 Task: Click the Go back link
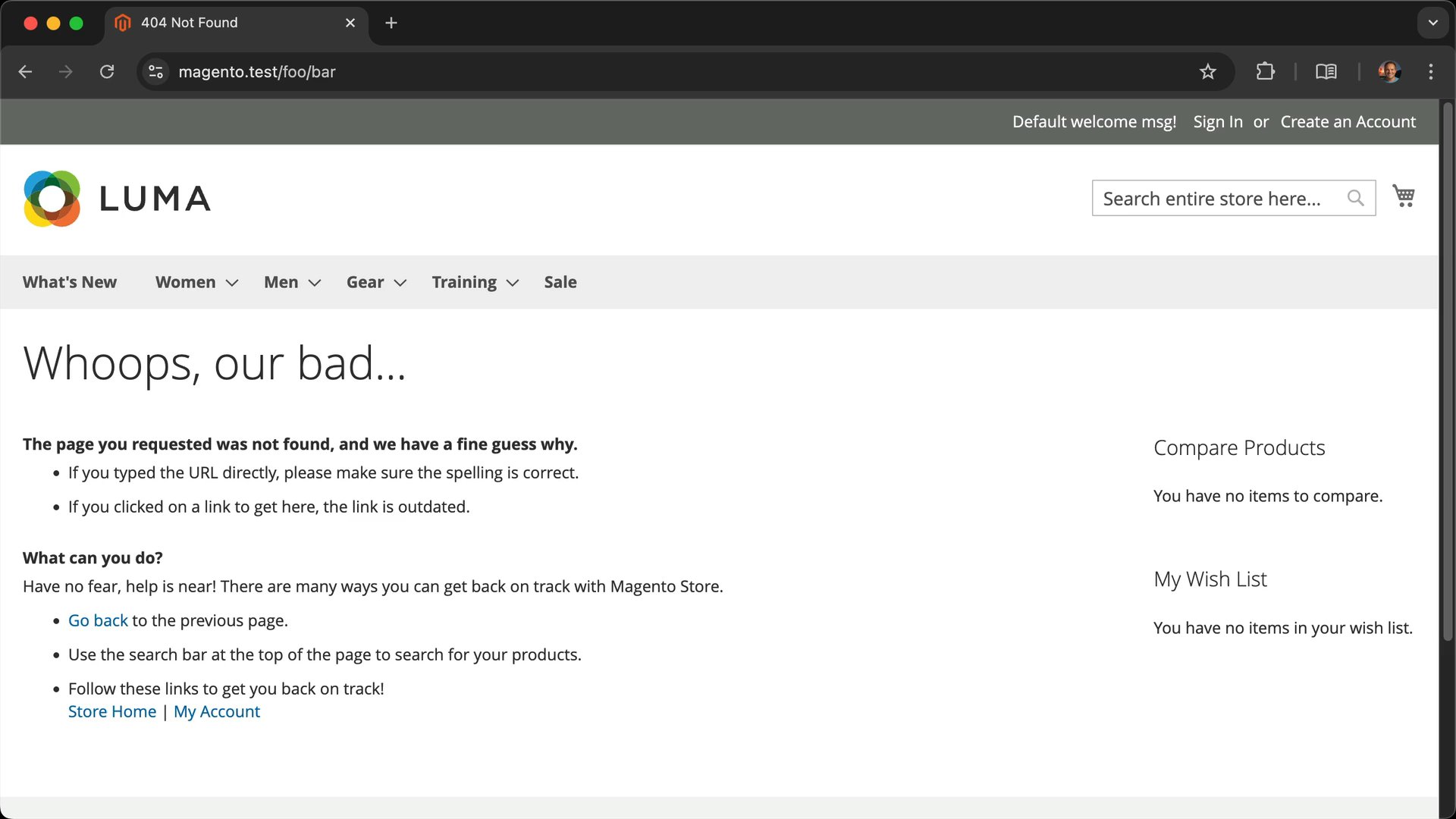coord(98,620)
